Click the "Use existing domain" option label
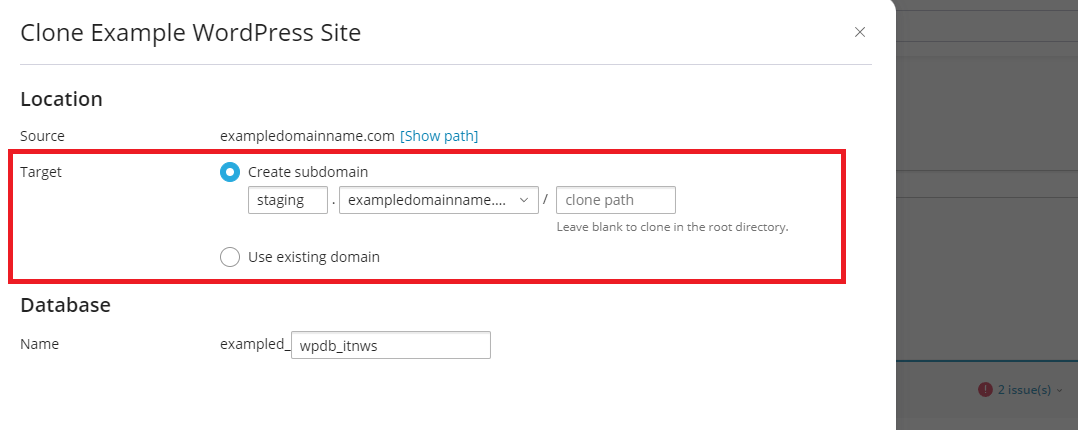This screenshot has width=1078, height=430. [x=314, y=257]
